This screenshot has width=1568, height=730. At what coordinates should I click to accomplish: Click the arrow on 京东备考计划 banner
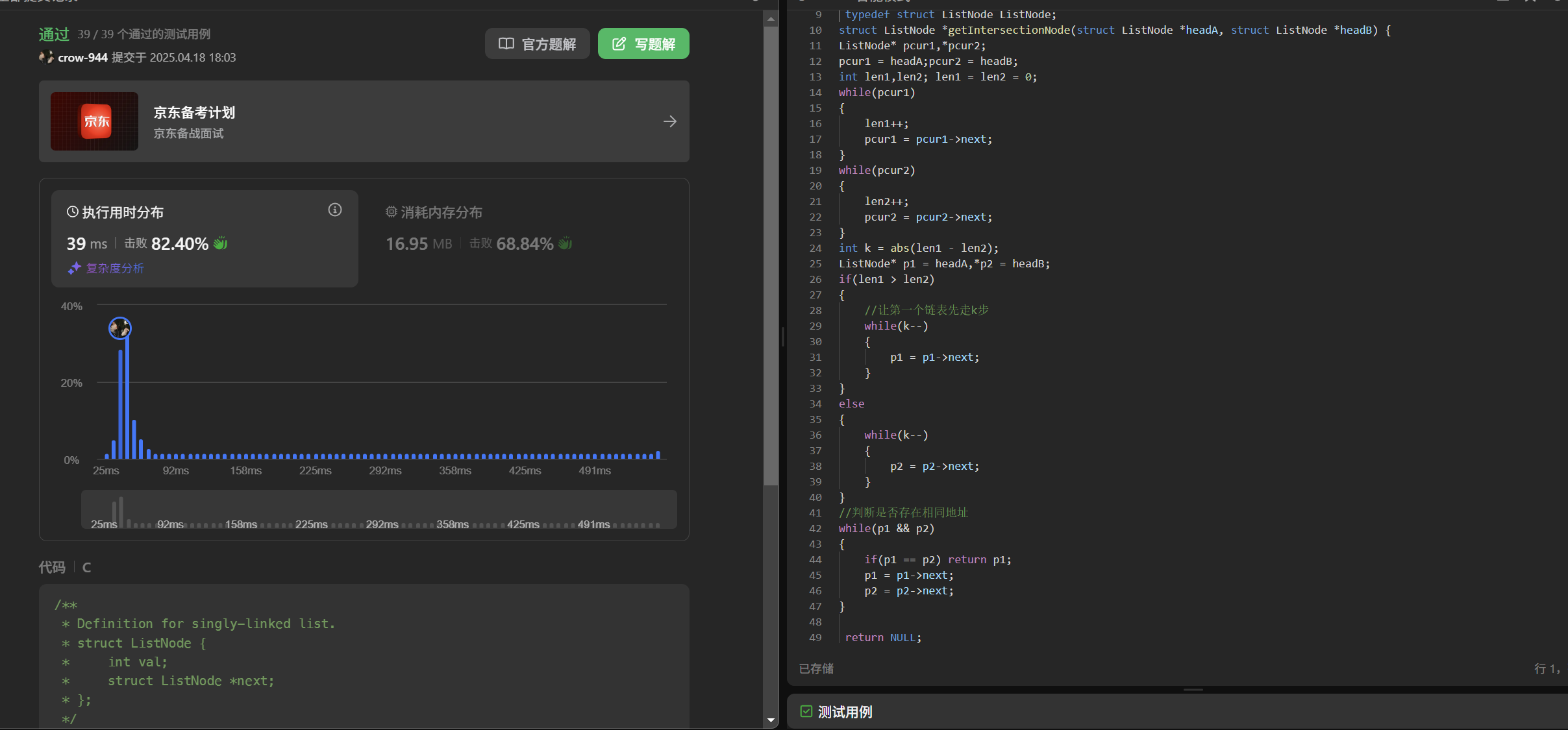pos(669,121)
